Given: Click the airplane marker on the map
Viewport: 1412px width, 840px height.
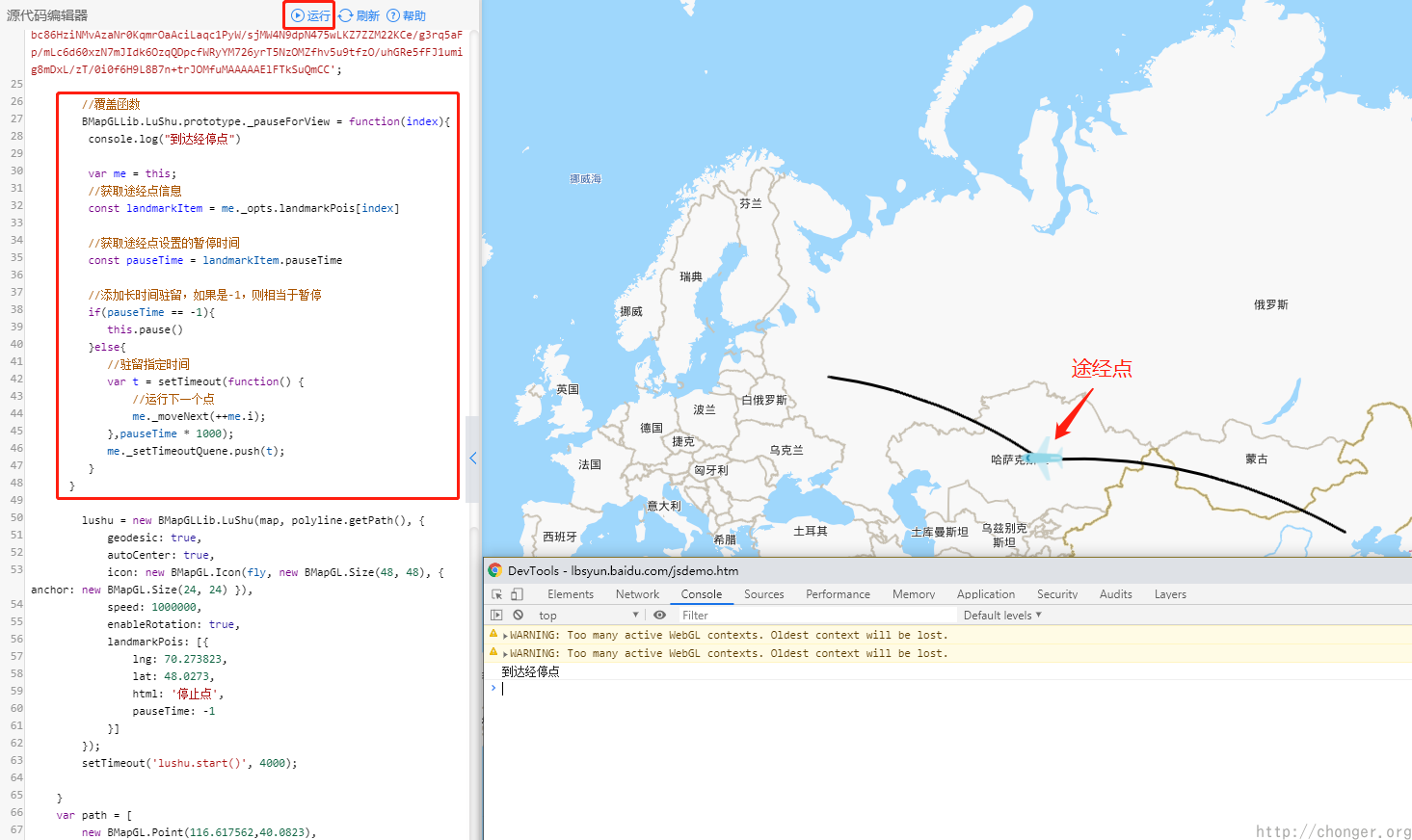Looking at the screenshot, I should click(x=1045, y=456).
